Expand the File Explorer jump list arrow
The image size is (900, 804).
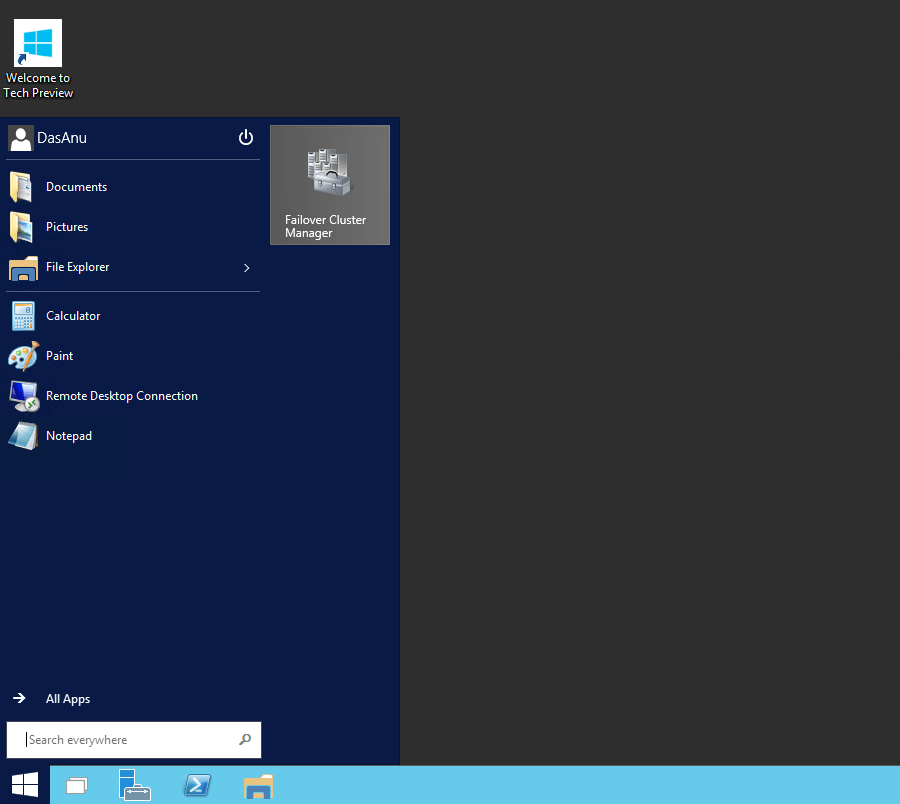(x=246, y=268)
